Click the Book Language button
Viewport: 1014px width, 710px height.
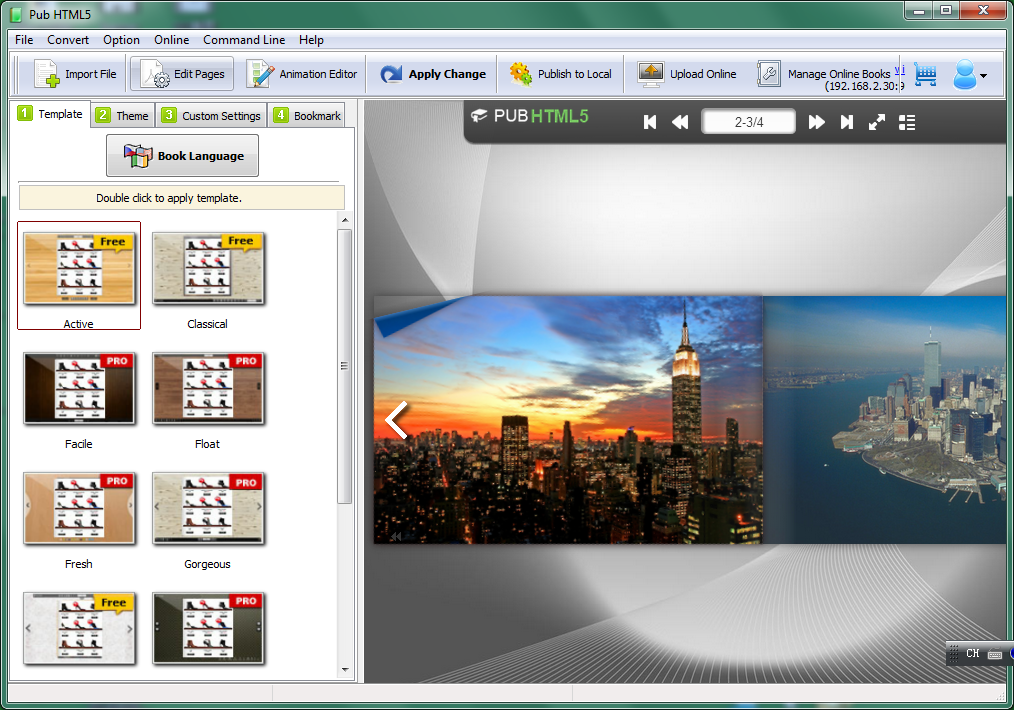182,156
